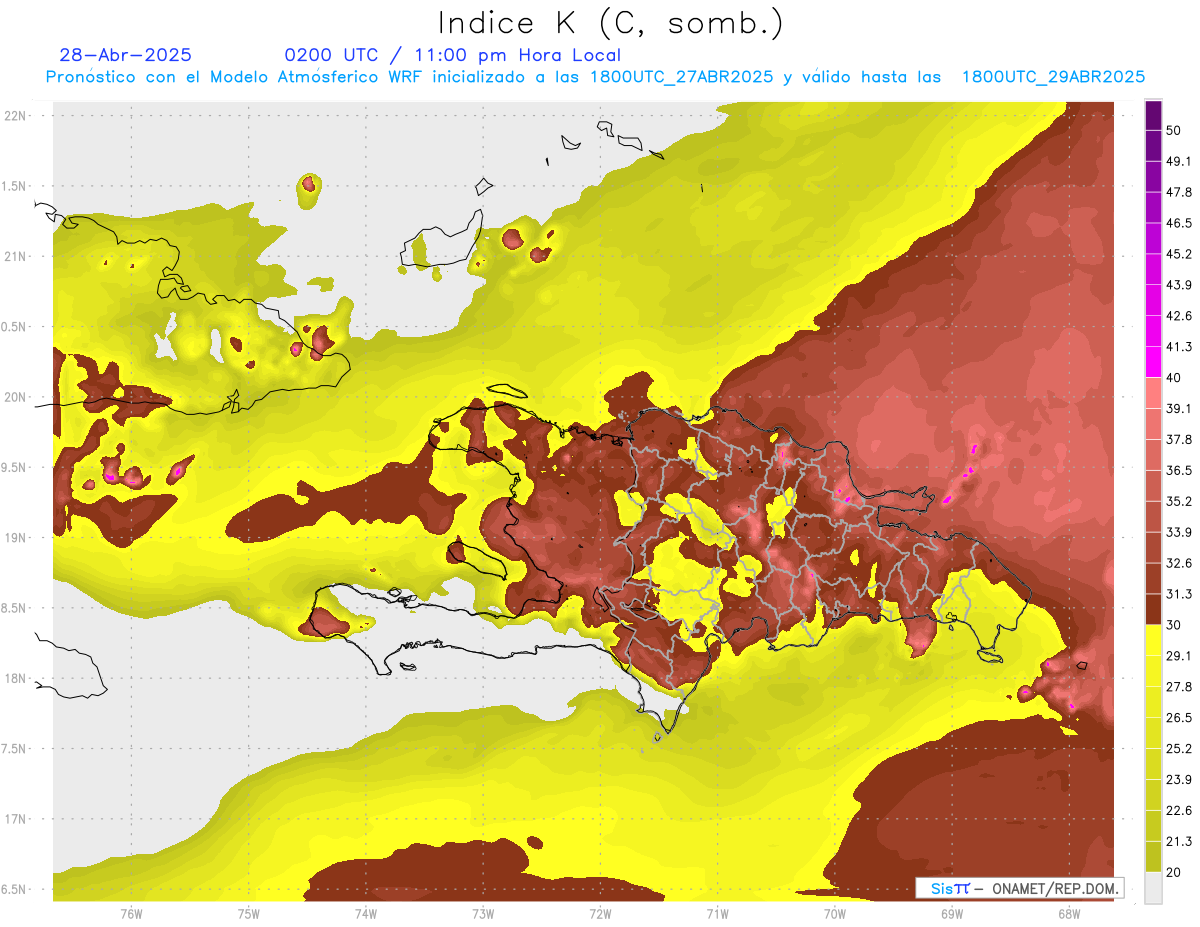Viewport: 1200px width, 927px height.
Task: Click the colorbar label '25.2'
Action: (x=1178, y=749)
